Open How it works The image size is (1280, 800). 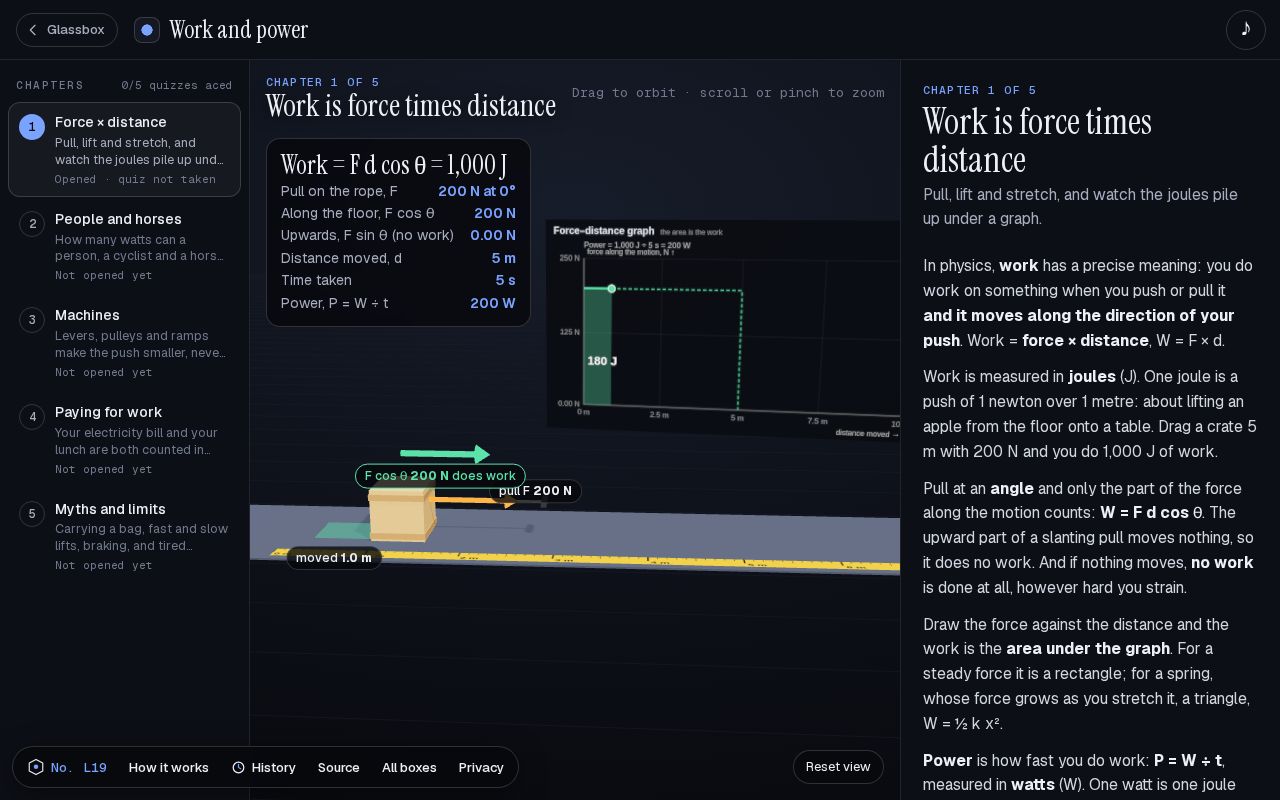169,767
